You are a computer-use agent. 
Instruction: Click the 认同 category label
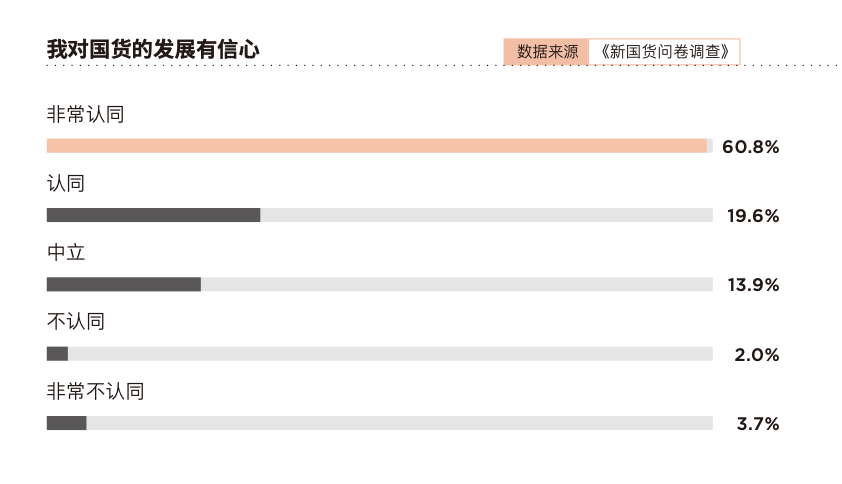tap(66, 183)
